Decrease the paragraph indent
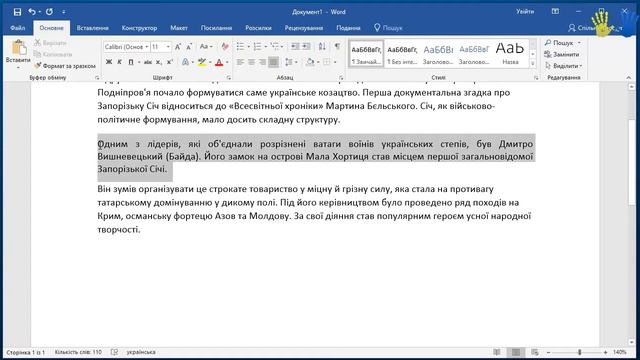Screen dimensions: 640x360 (x=295, y=47)
